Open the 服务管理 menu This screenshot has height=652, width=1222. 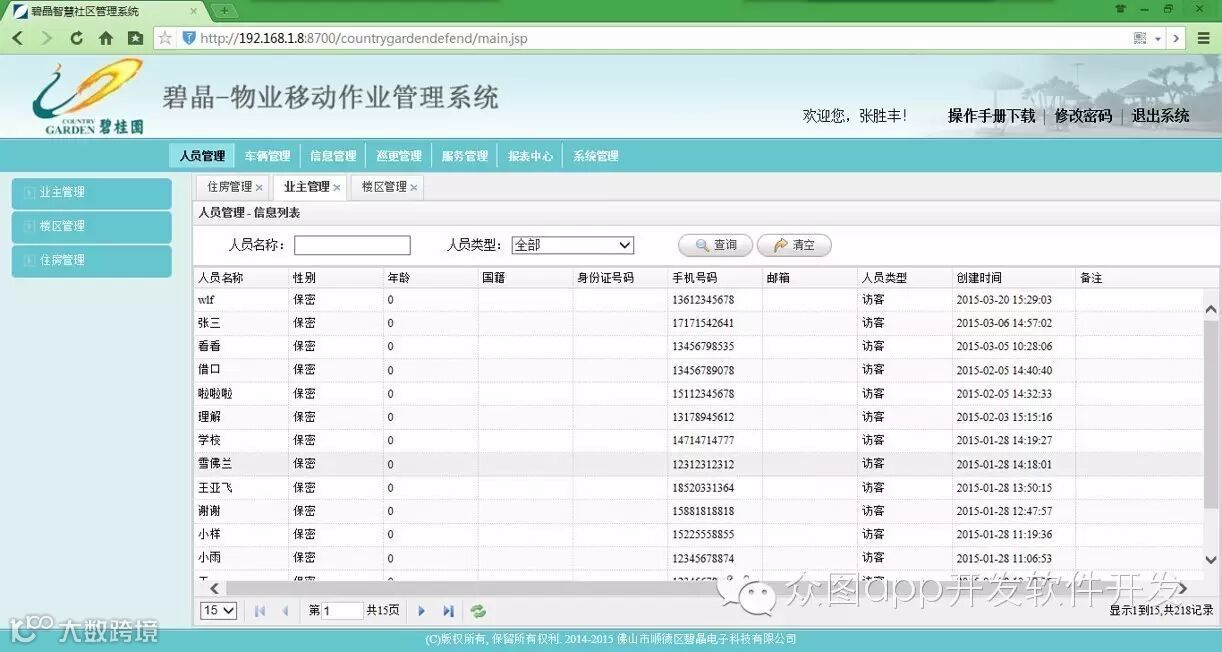[x=464, y=156]
